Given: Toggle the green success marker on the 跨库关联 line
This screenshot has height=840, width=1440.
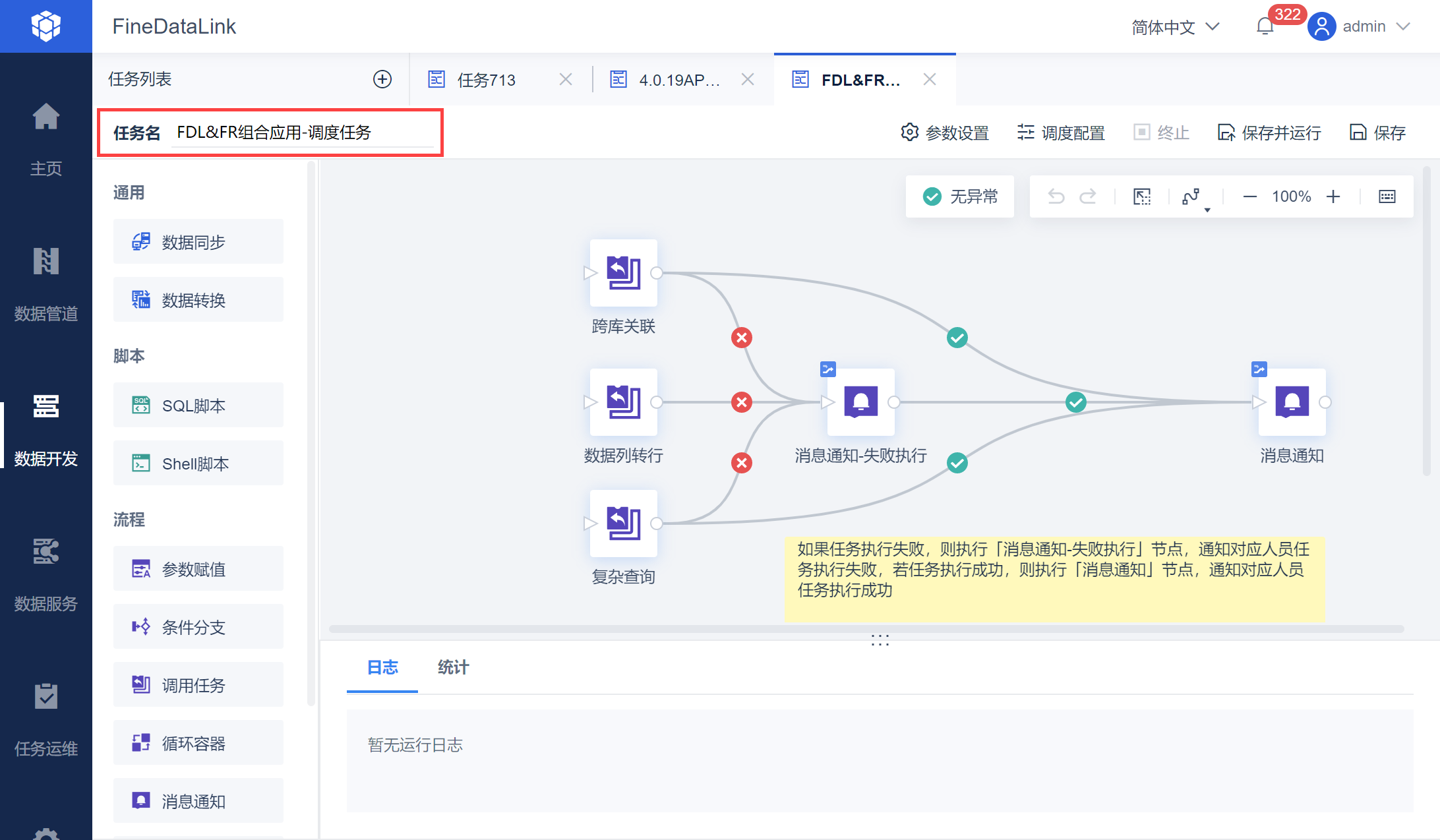Looking at the screenshot, I should (x=957, y=338).
